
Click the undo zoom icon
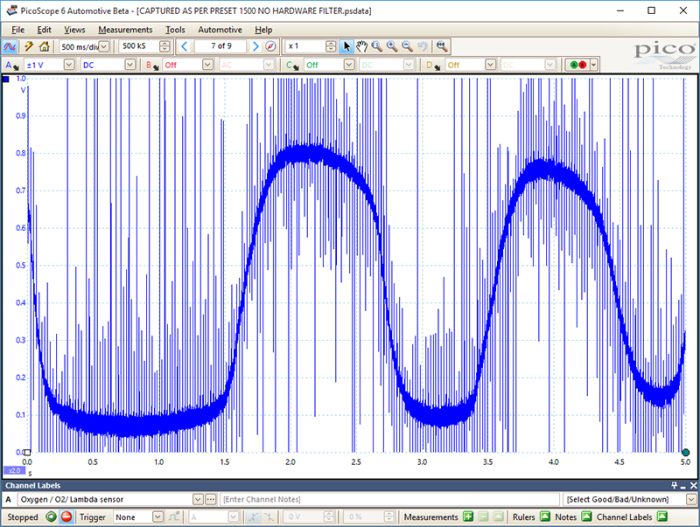422,46
